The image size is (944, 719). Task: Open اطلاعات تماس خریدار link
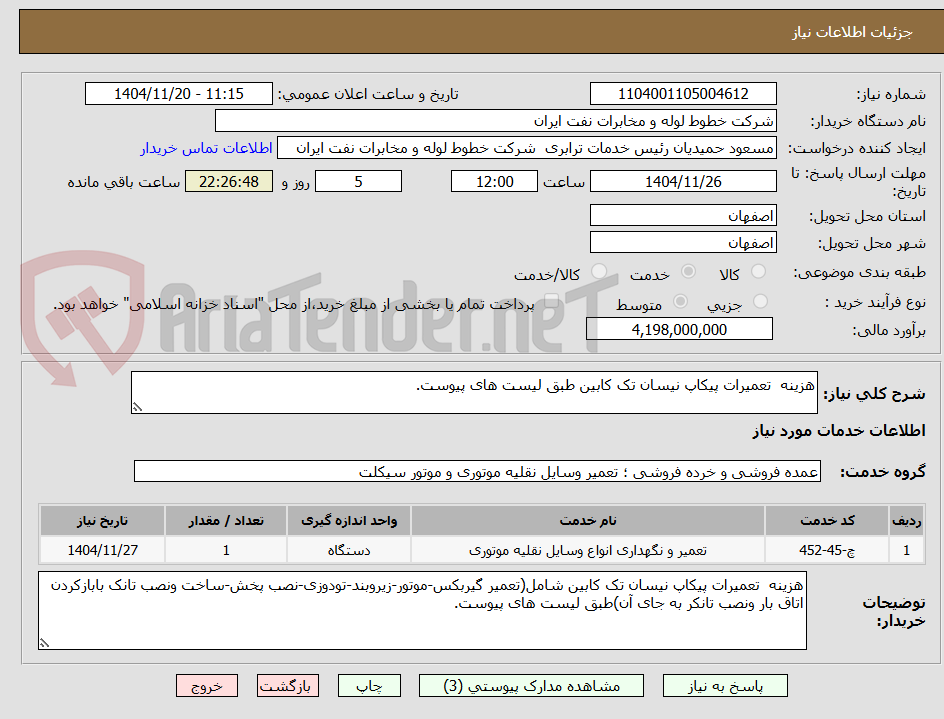pyautogui.click(x=206, y=148)
